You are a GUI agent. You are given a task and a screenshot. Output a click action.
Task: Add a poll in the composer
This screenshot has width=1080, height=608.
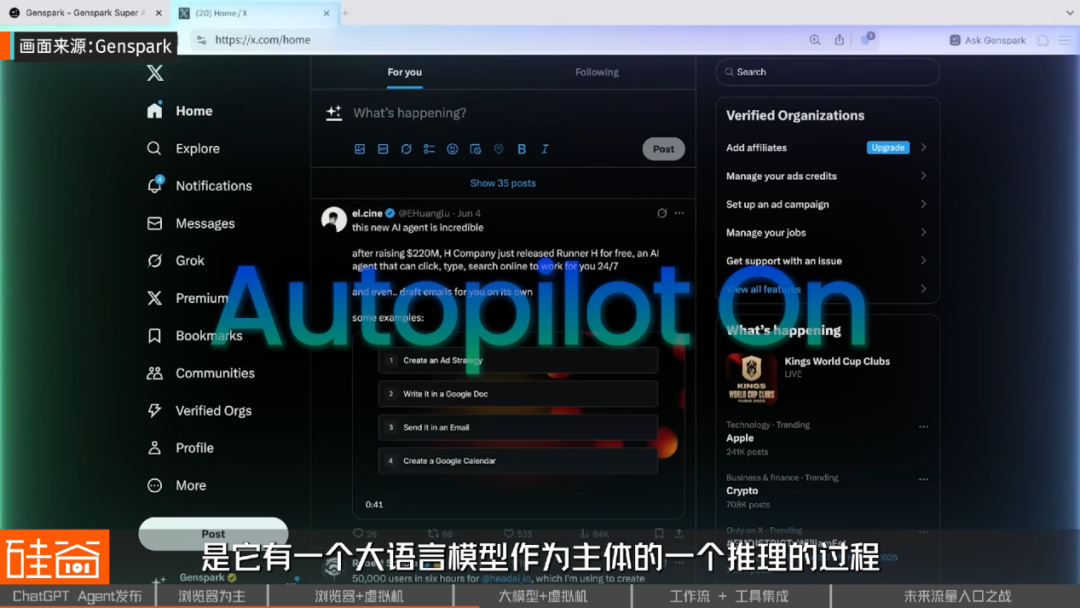[429, 149]
